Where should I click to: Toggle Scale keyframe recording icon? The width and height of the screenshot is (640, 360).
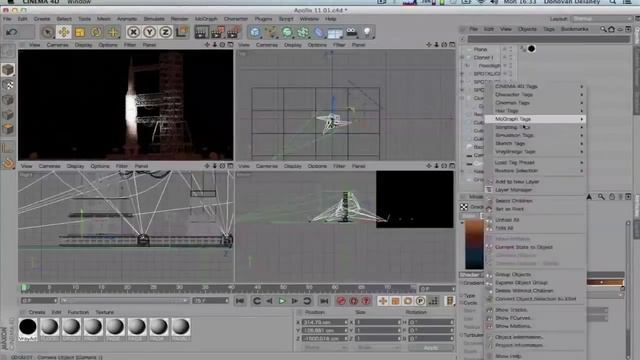click(x=395, y=301)
